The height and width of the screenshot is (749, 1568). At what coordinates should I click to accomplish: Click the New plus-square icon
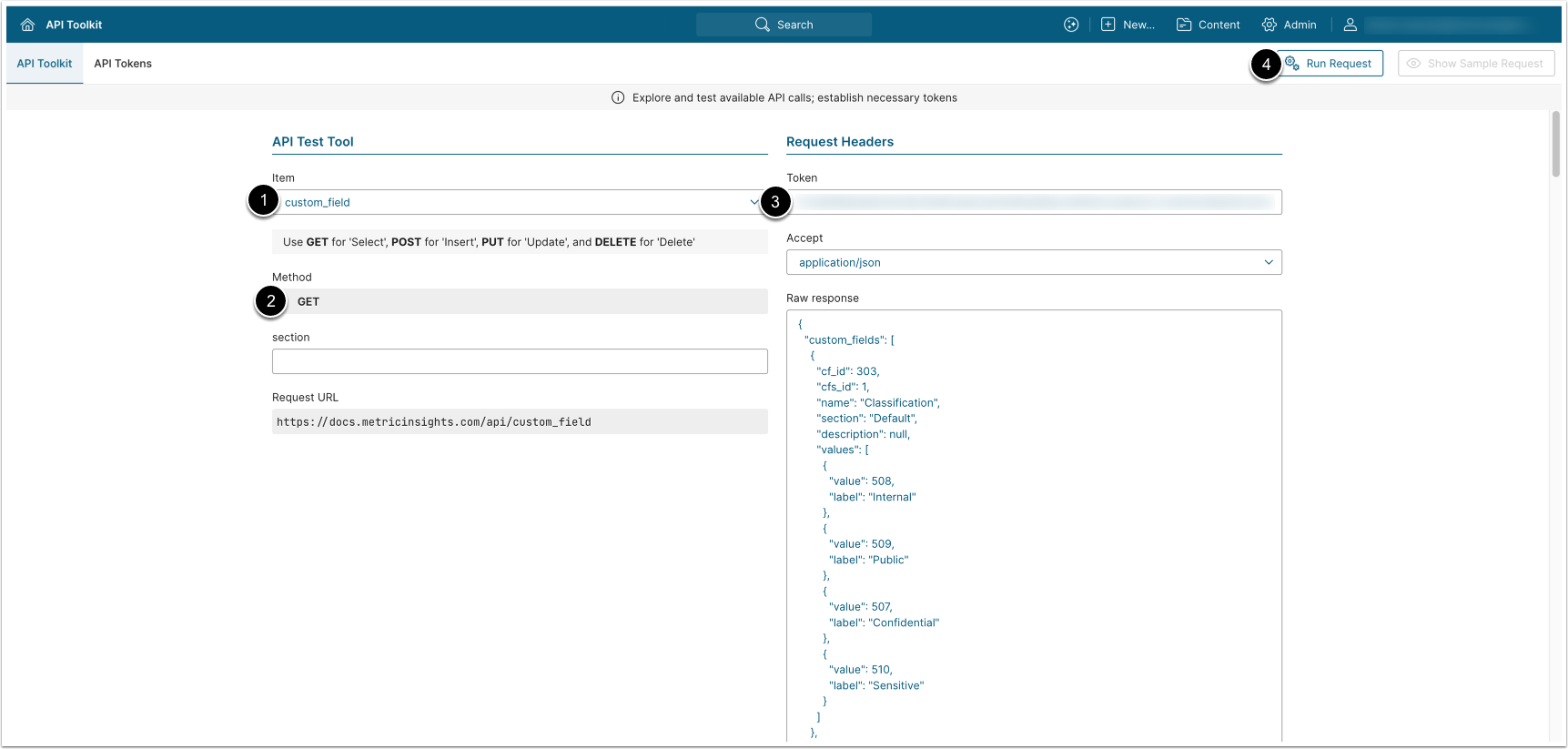pyautogui.click(x=1108, y=25)
